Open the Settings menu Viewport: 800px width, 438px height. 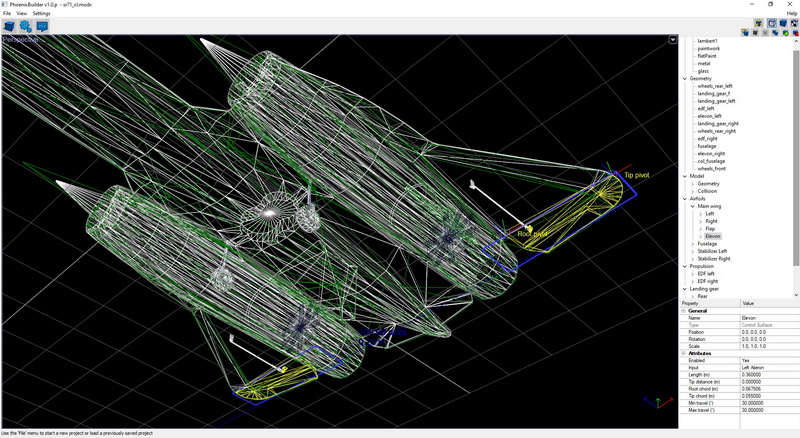41,13
